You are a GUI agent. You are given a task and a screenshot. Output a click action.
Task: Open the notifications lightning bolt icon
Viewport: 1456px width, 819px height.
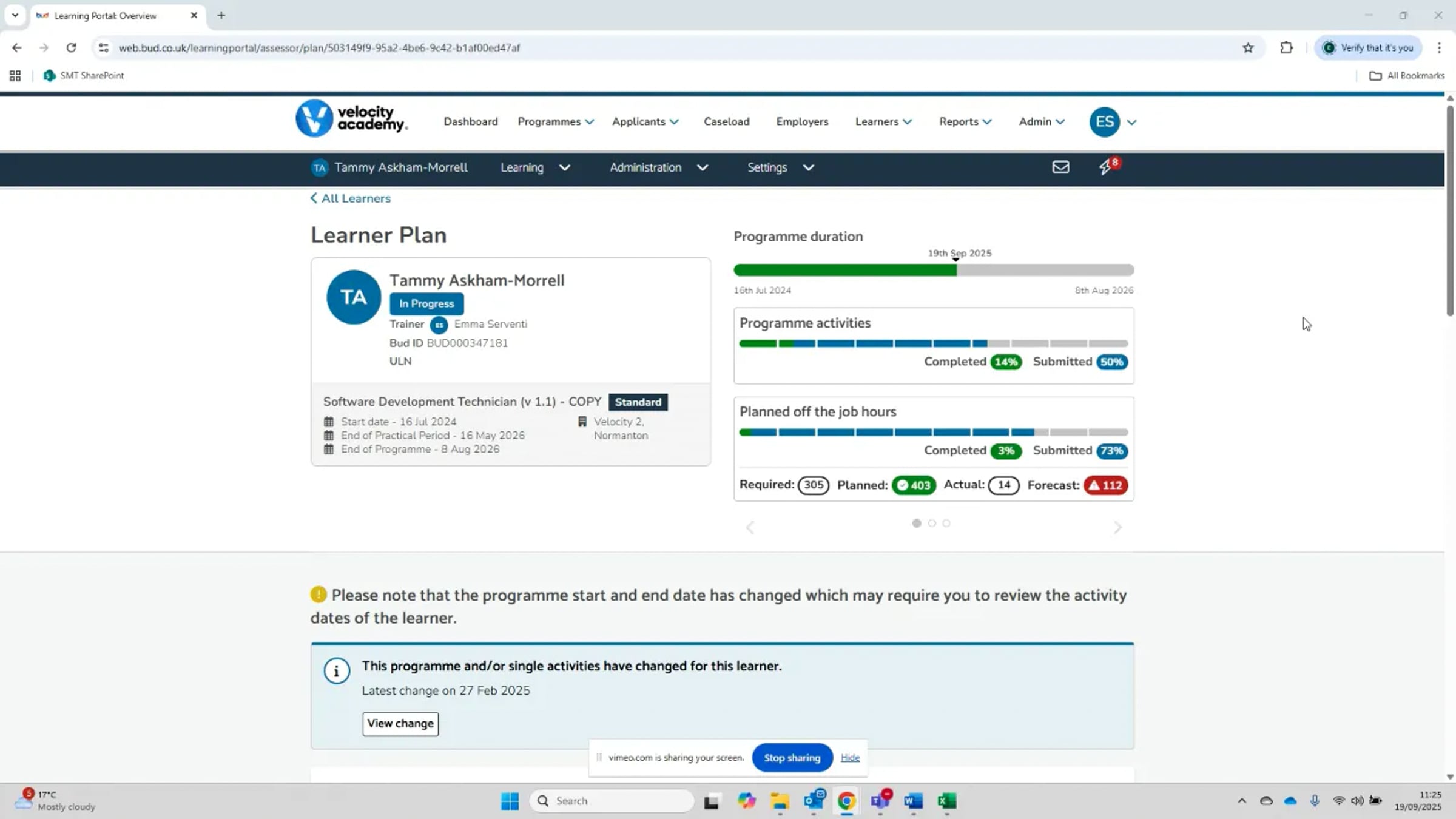pos(1107,167)
